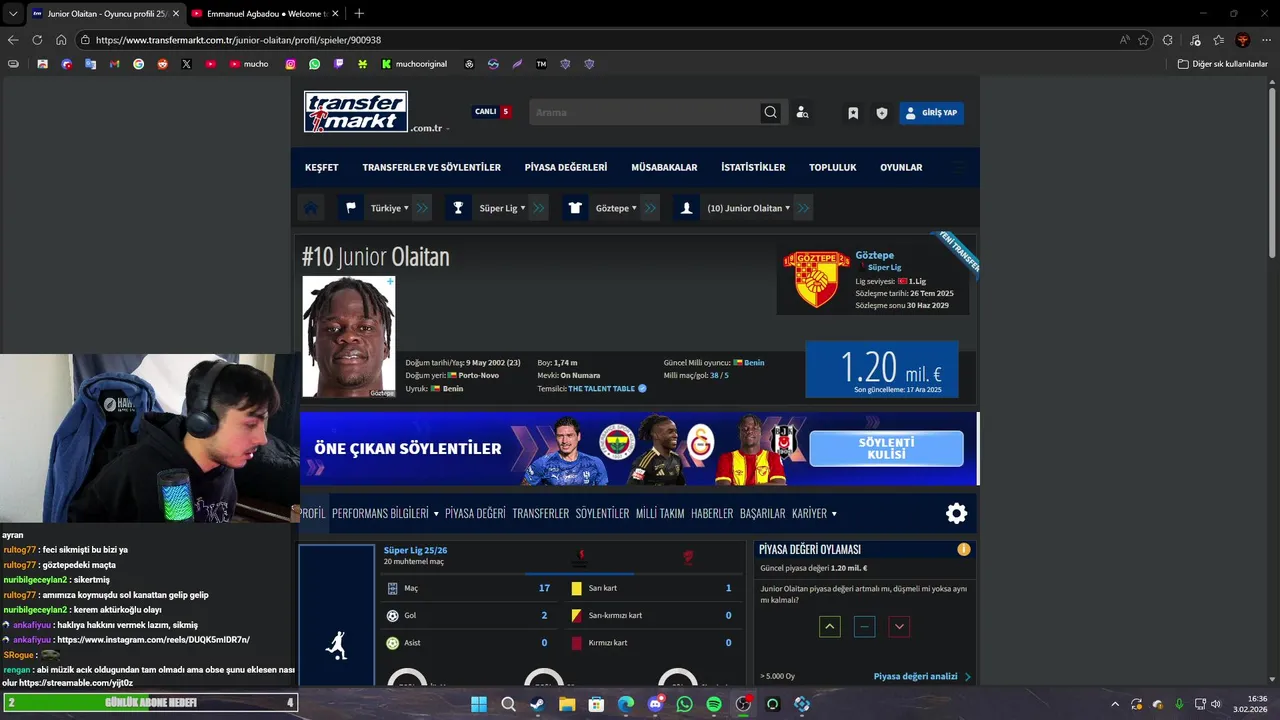Open Reddit bookmark in bookmarks bar
This screenshot has width=1280, height=720.
[162, 64]
